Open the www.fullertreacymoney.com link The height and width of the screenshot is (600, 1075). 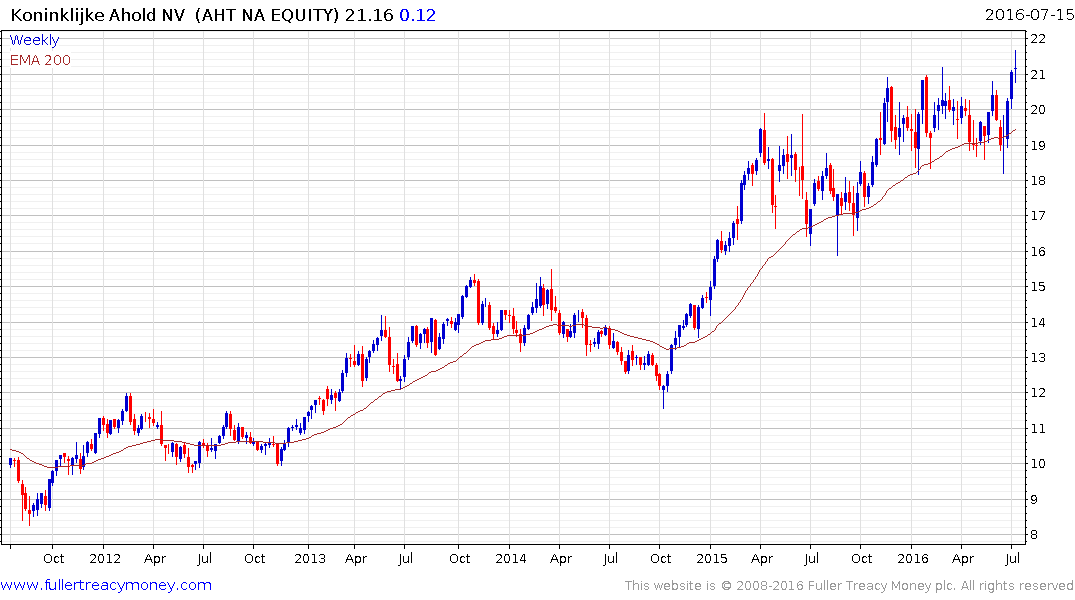(x=106, y=585)
